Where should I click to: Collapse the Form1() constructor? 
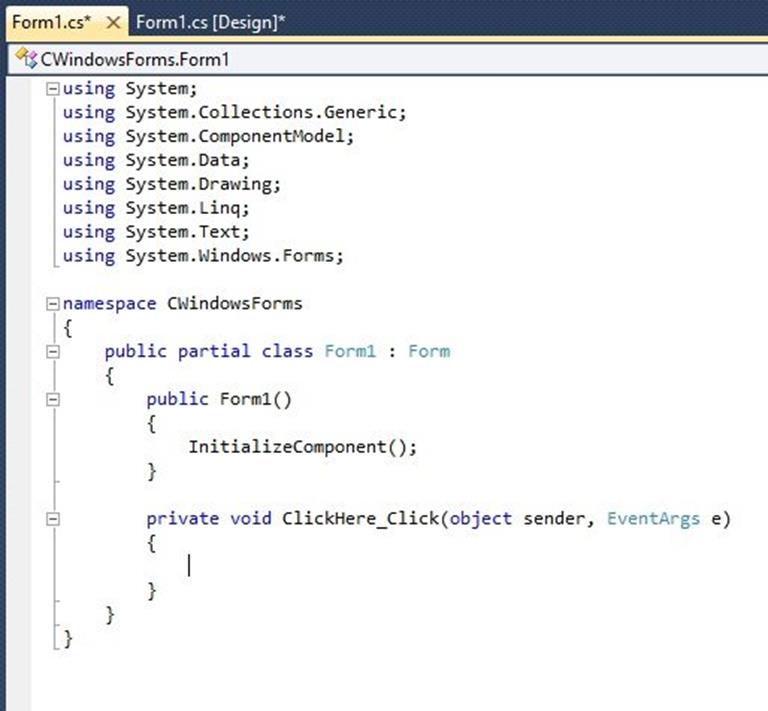click(x=52, y=399)
